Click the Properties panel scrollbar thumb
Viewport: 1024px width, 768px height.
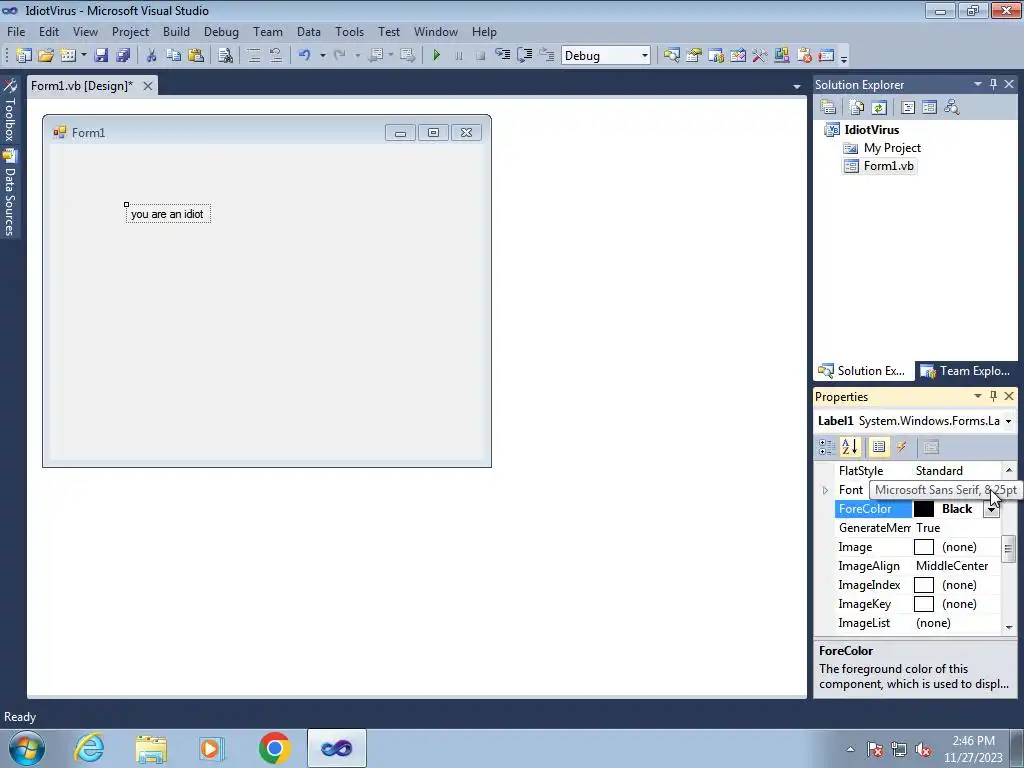pos(1008,549)
